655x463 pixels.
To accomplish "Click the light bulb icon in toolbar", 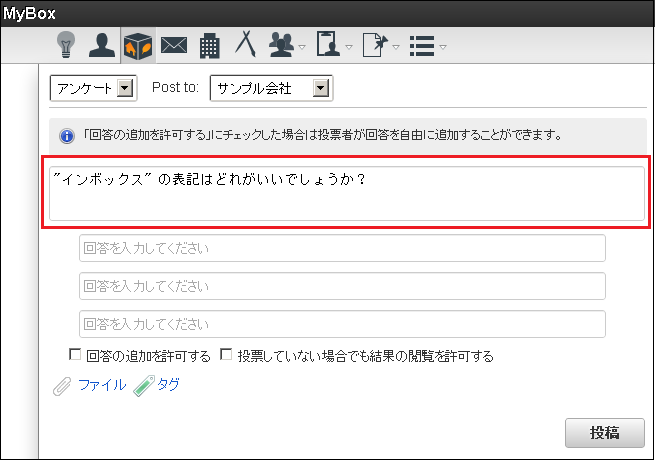I will click(x=66, y=44).
